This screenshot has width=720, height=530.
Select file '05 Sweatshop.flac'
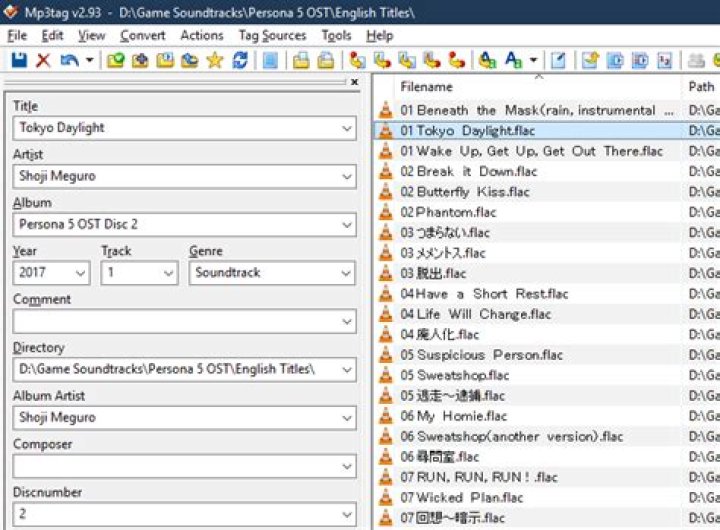(x=455, y=375)
